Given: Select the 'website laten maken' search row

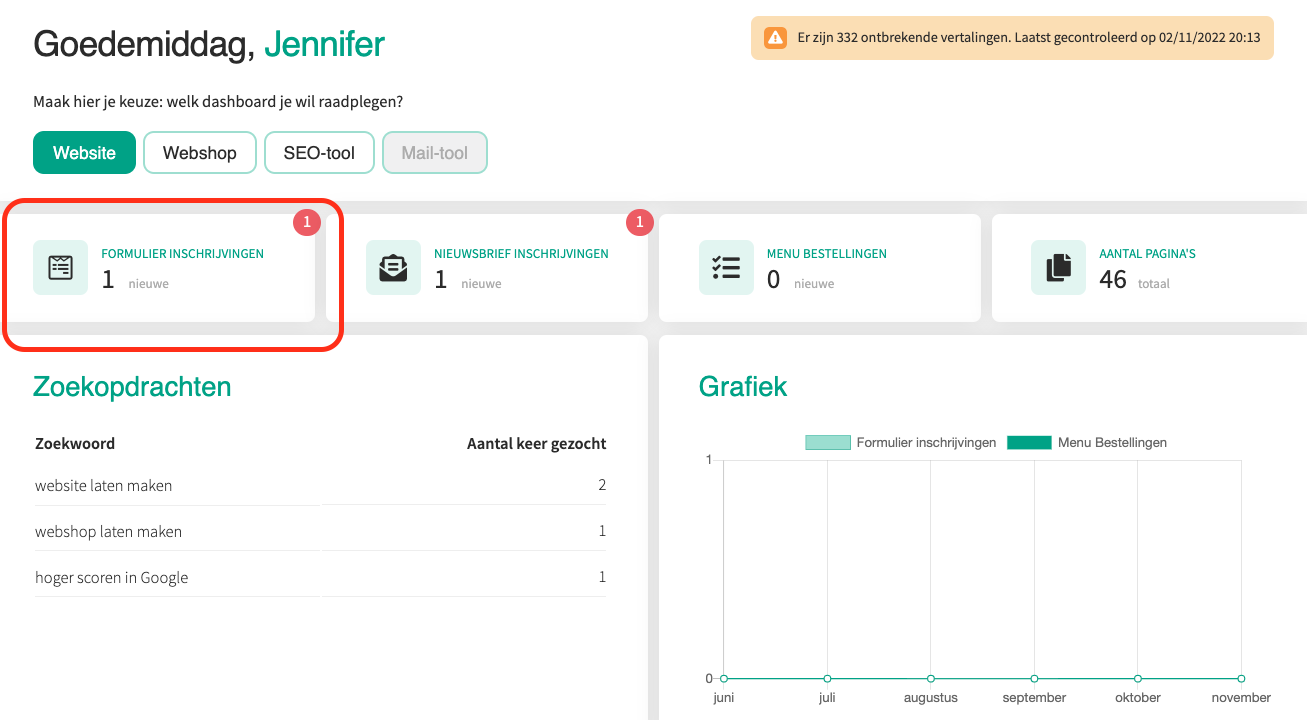Looking at the screenshot, I should tap(320, 486).
